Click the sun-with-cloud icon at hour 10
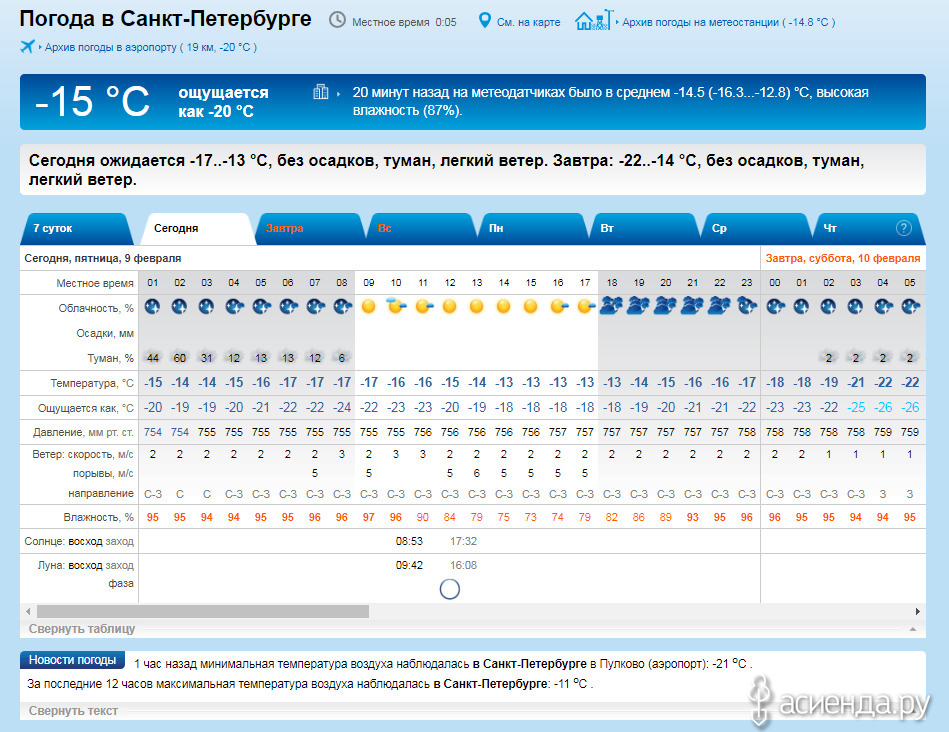The image size is (949, 732). [x=396, y=306]
